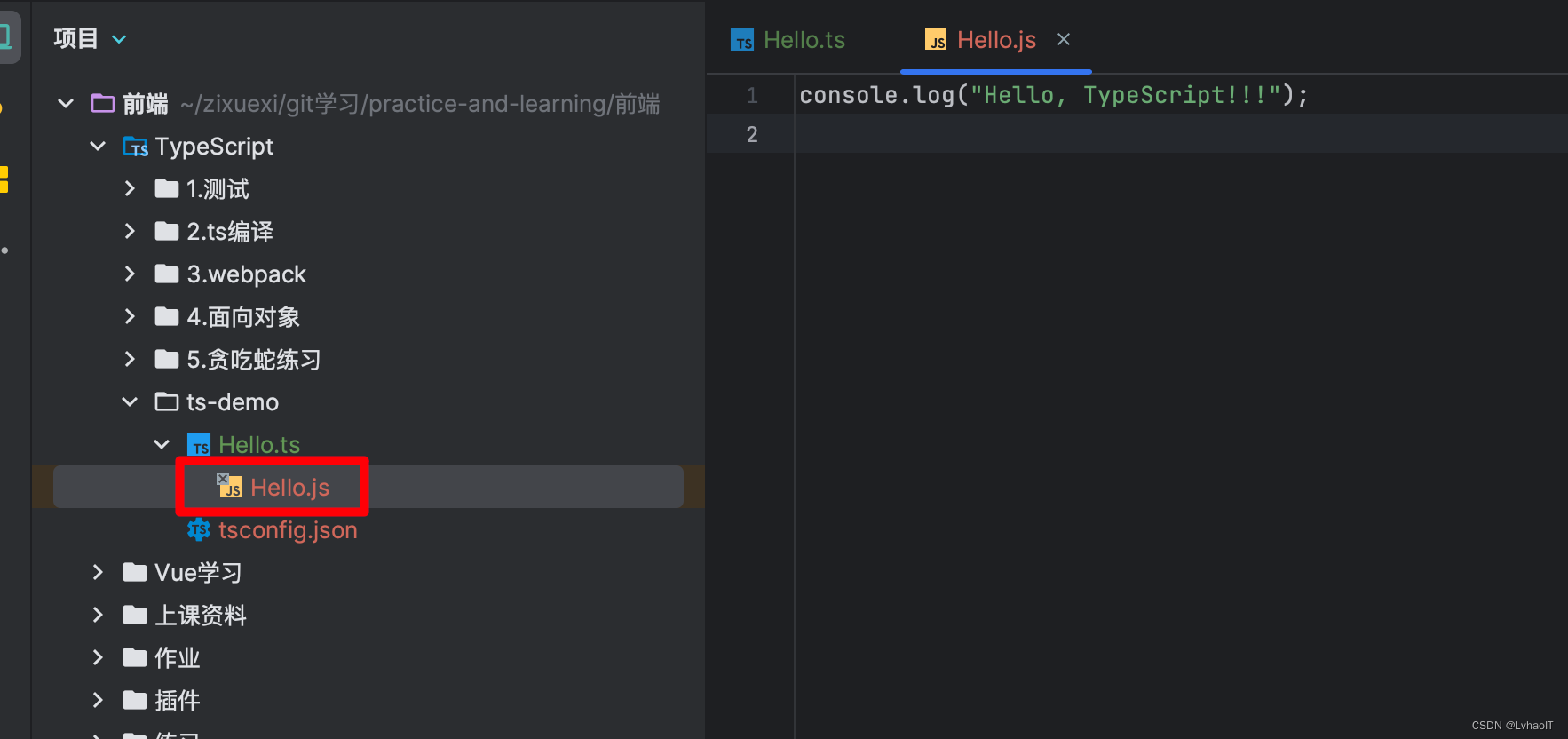Viewport: 1568px width, 739px height.
Task: Select Hello.ts in the project tree
Action: 259,444
